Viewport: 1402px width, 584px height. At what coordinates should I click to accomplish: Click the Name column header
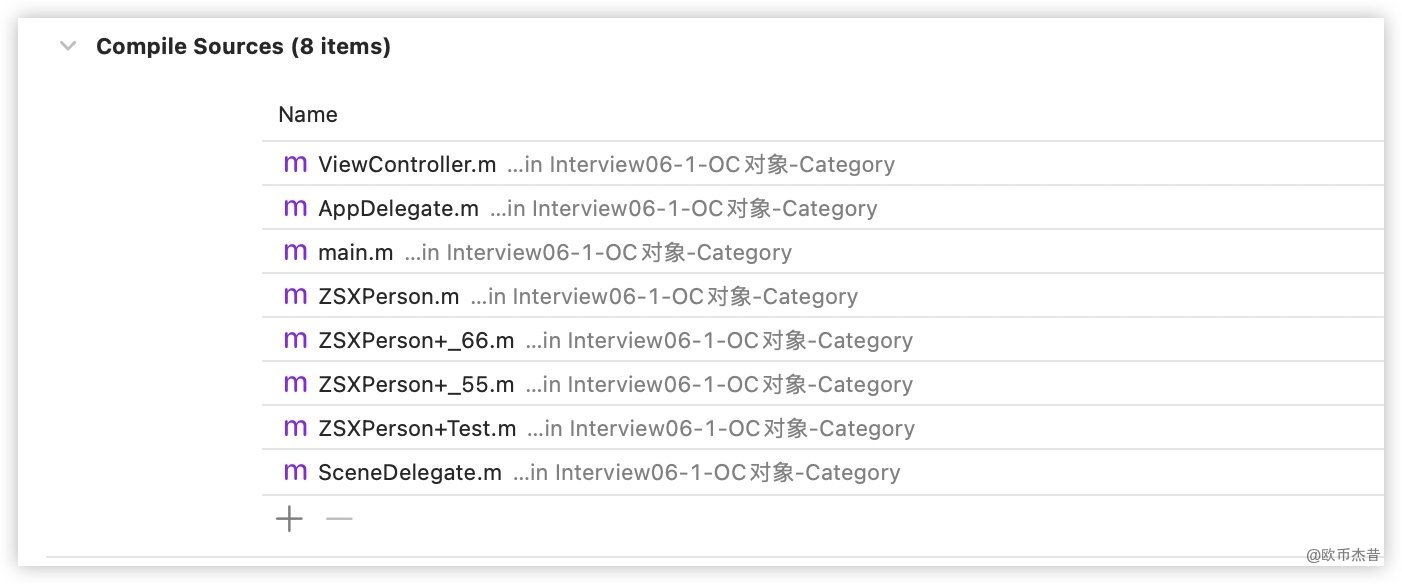tap(308, 114)
